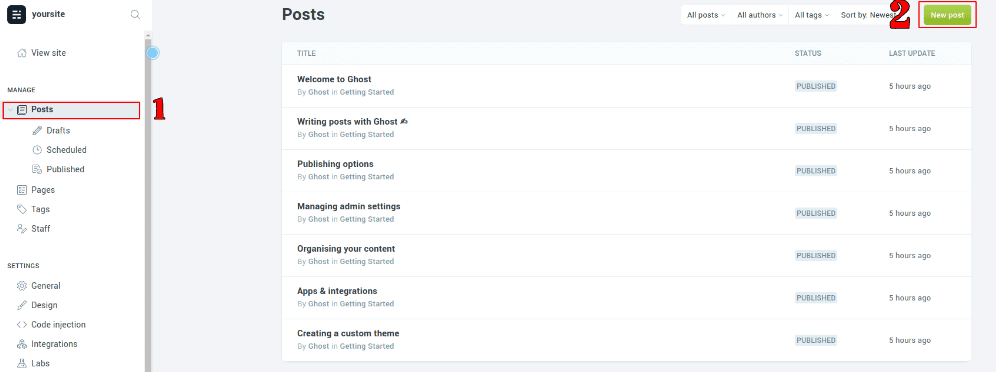Image resolution: width=996 pixels, height=372 pixels.
Task: Open the All authors filter dropdown
Action: (760, 15)
